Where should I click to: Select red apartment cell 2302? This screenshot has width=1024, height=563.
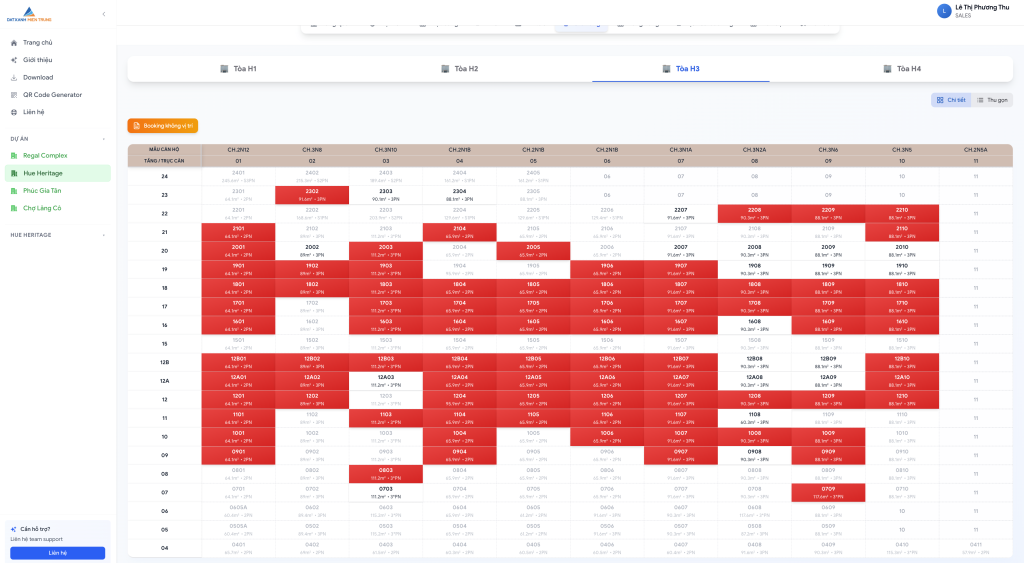pyautogui.click(x=312, y=194)
